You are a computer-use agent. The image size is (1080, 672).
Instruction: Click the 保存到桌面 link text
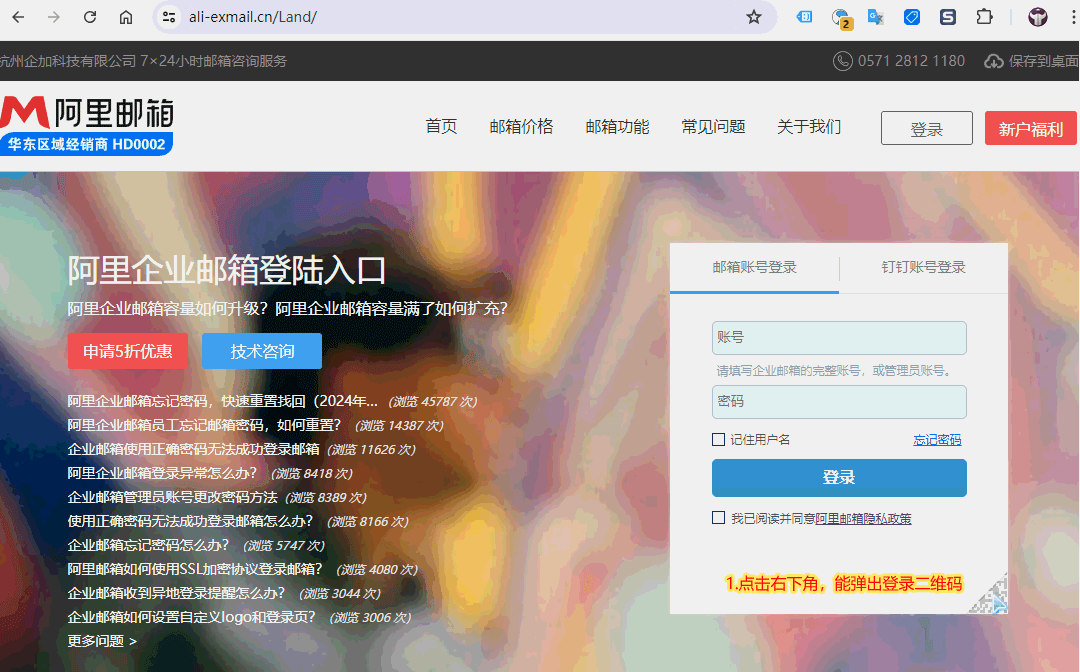(1043, 61)
